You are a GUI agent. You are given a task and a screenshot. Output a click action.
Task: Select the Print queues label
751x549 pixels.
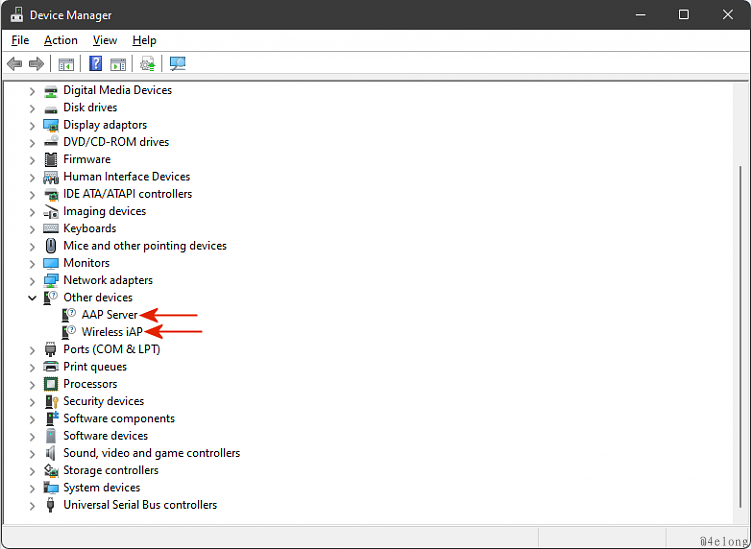coord(95,367)
